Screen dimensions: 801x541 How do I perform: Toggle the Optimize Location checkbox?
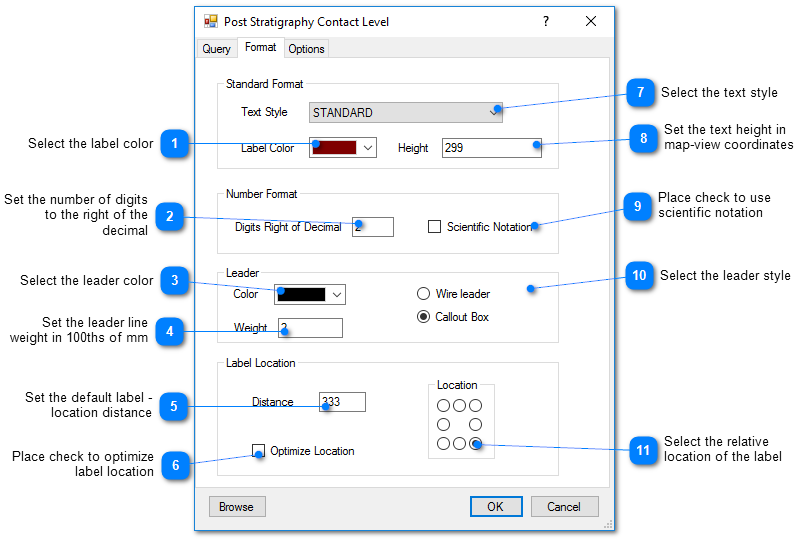259,451
